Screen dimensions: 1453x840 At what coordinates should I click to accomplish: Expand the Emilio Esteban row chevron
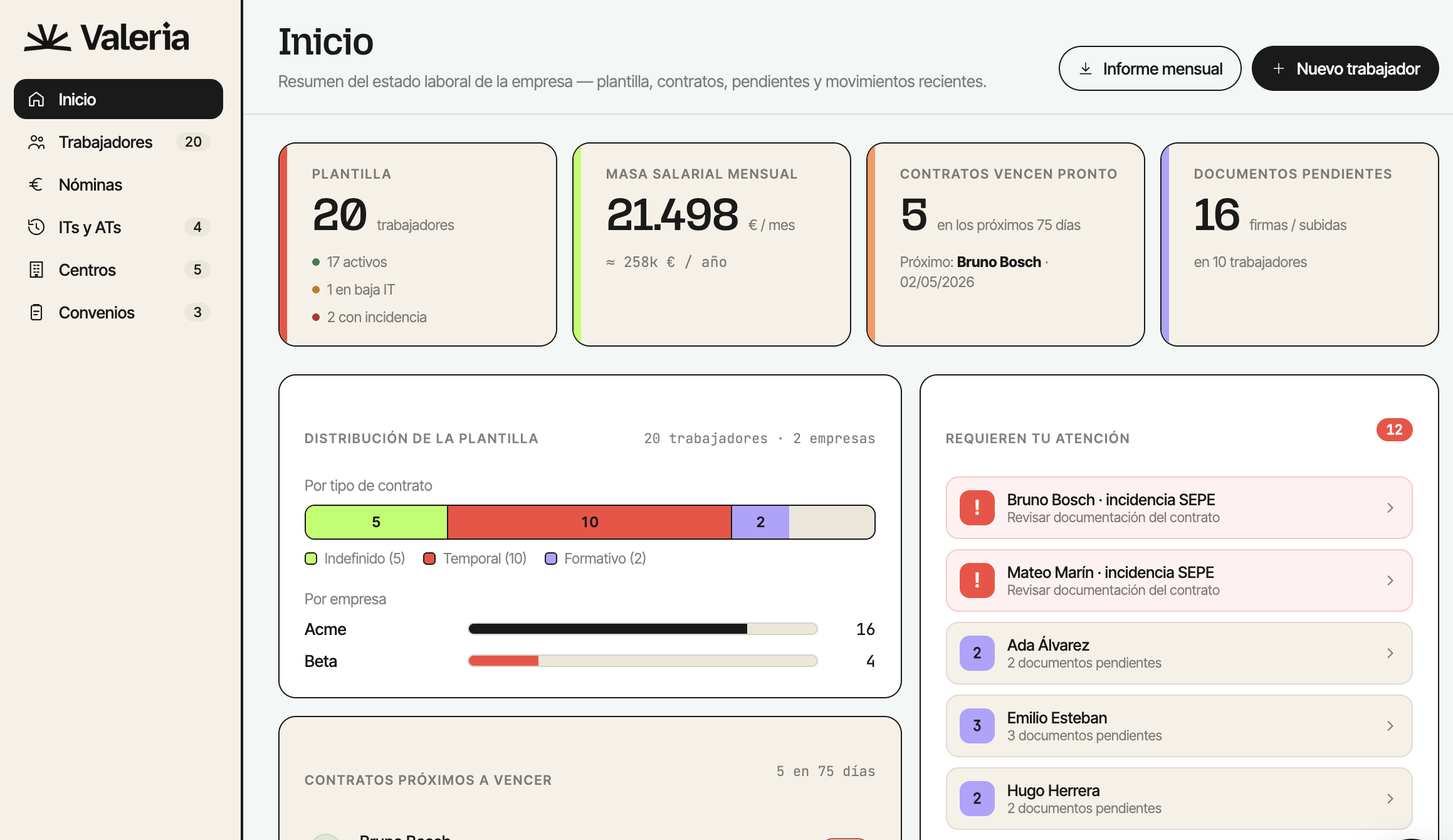(1390, 726)
